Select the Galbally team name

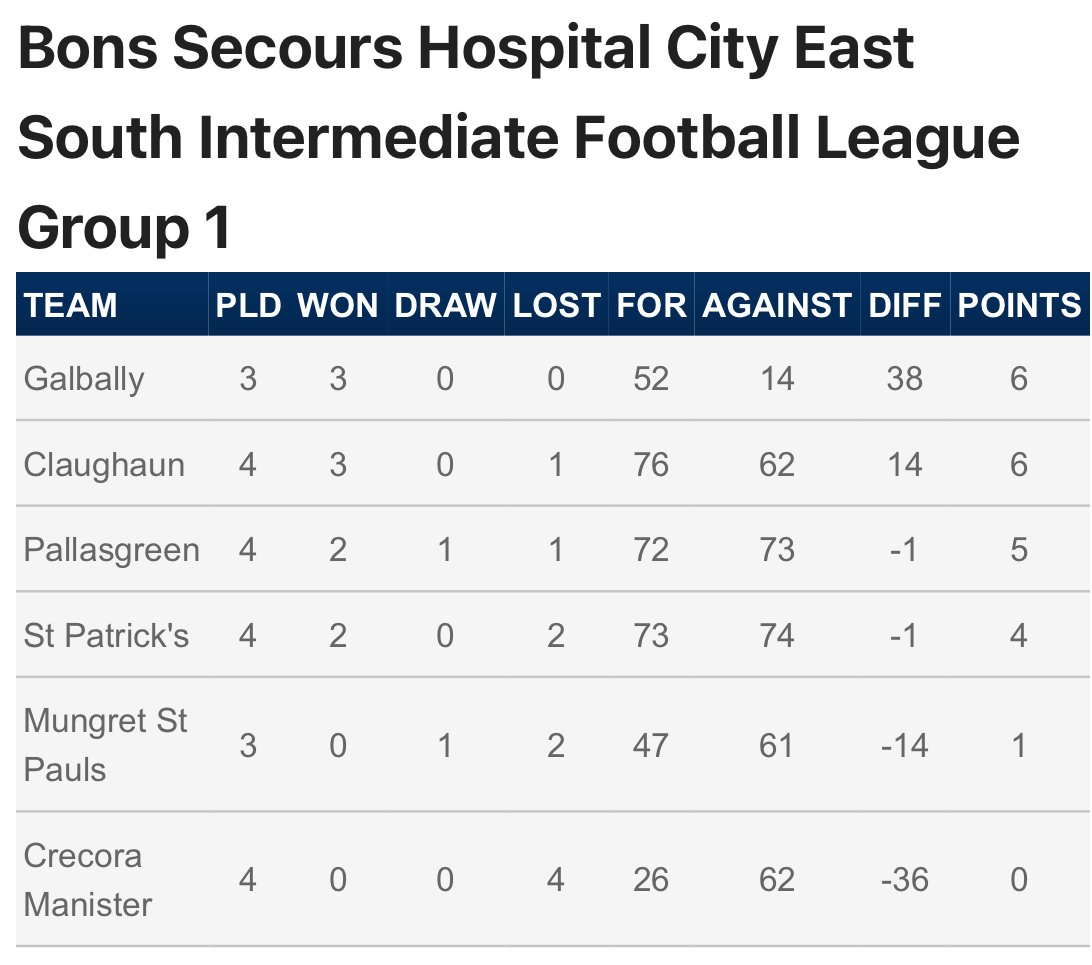pyautogui.click(x=84, y=379)
